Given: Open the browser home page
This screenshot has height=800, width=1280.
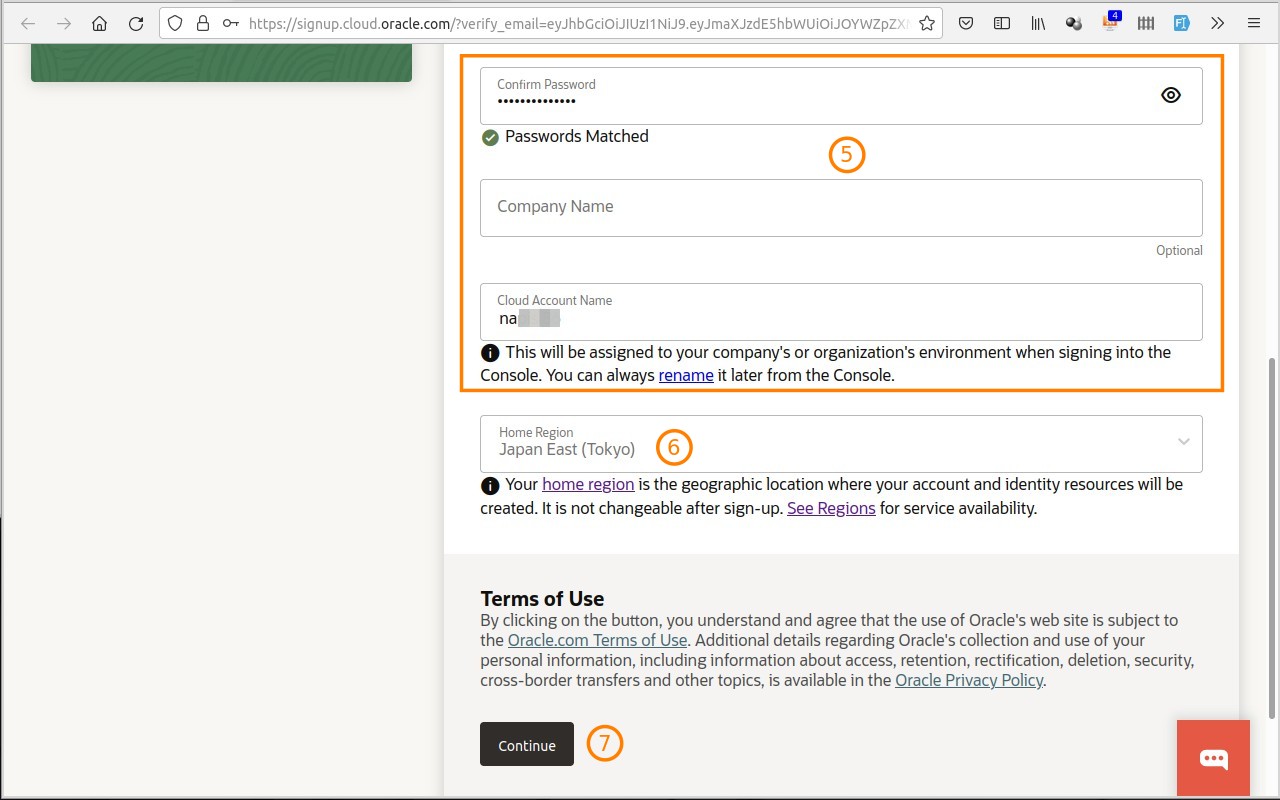Looking at the screenshot, I should tap(99, 23).
